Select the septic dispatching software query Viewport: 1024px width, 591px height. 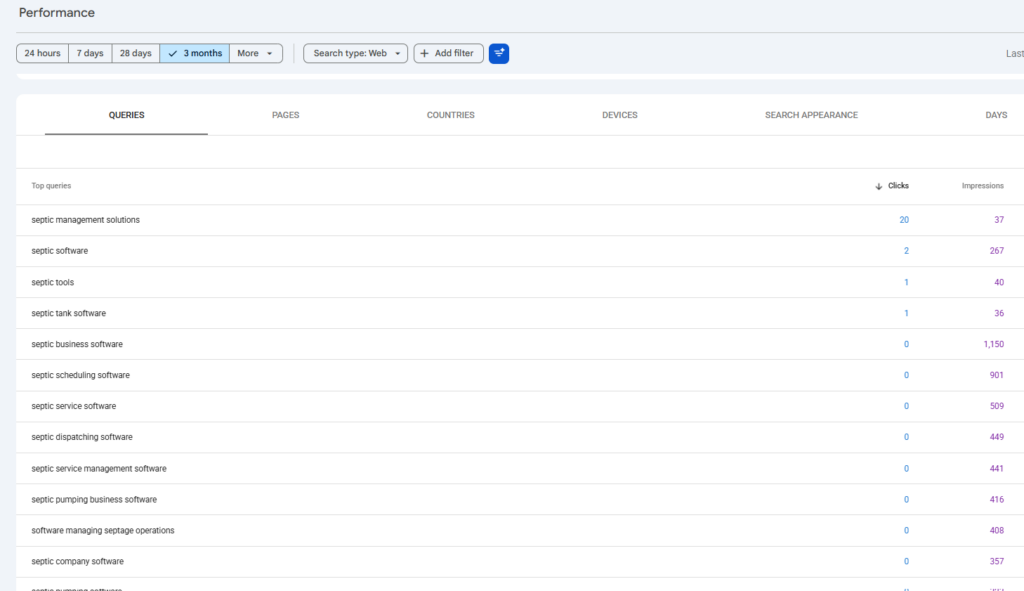click(x=82, y=437)
